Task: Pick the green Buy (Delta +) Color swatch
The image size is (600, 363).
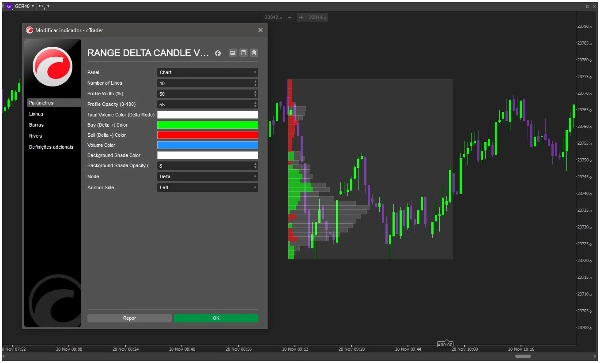Action: coord(207,125)
